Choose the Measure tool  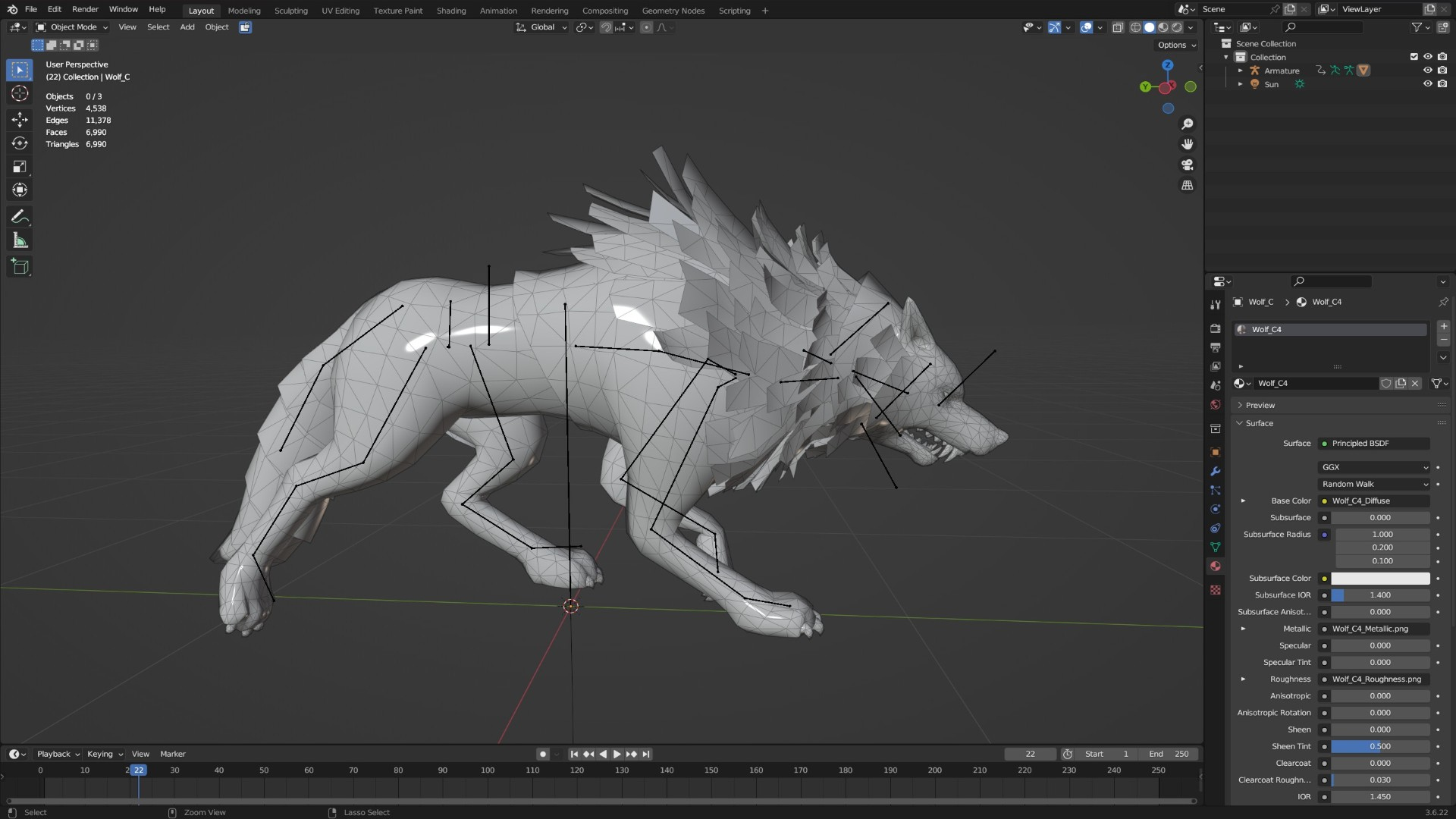coord(20,241)
